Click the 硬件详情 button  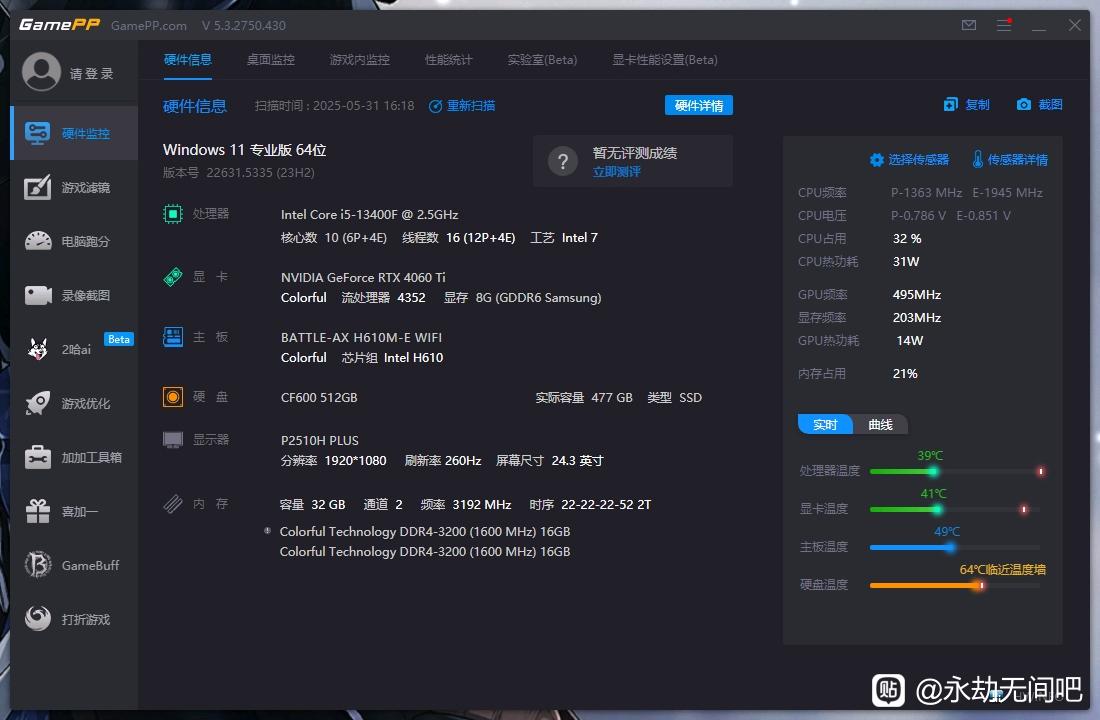(x=699, y=105)
